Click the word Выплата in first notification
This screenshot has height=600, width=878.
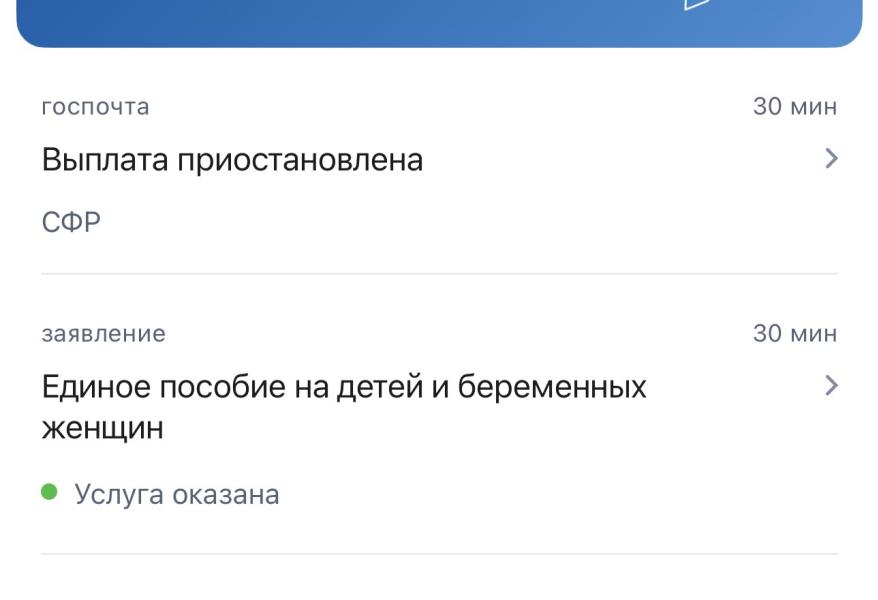(x=105, y=160)
